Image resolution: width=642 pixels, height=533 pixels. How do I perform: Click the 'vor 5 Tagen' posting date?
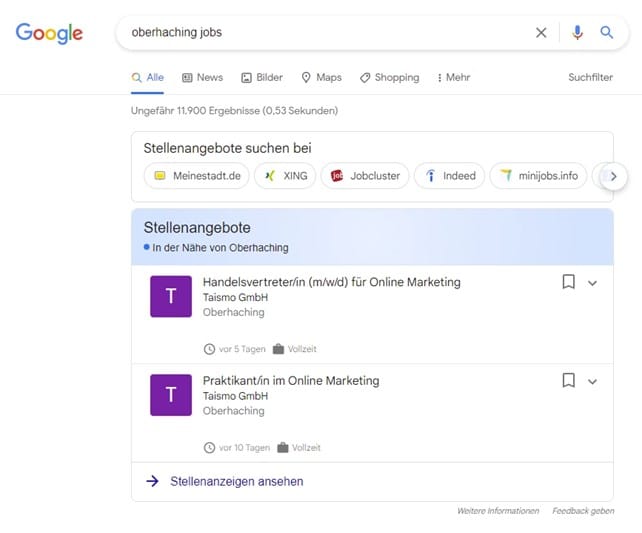coord(242,349)
